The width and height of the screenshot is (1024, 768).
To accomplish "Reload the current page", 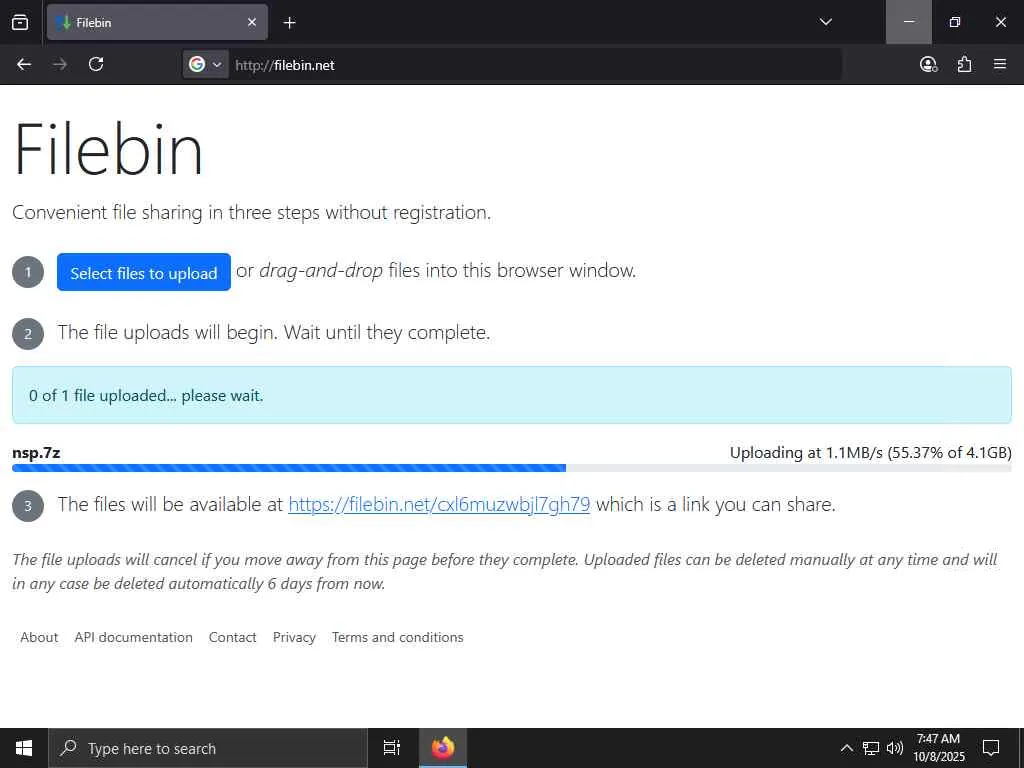I will pos(96,64).
